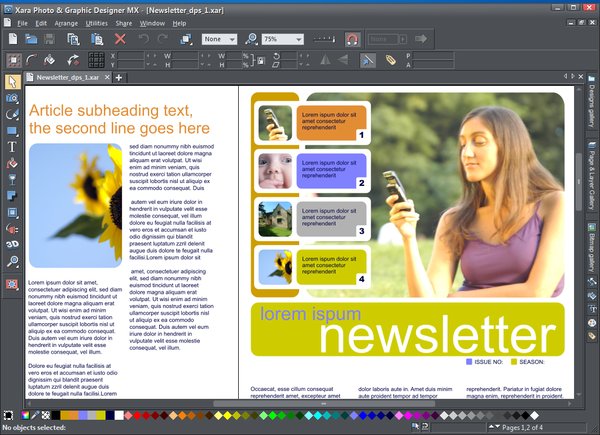The height and width of the screenshot is (435, 600).
Task: Choose the Shadow tool
Action: tap(12, 196)
